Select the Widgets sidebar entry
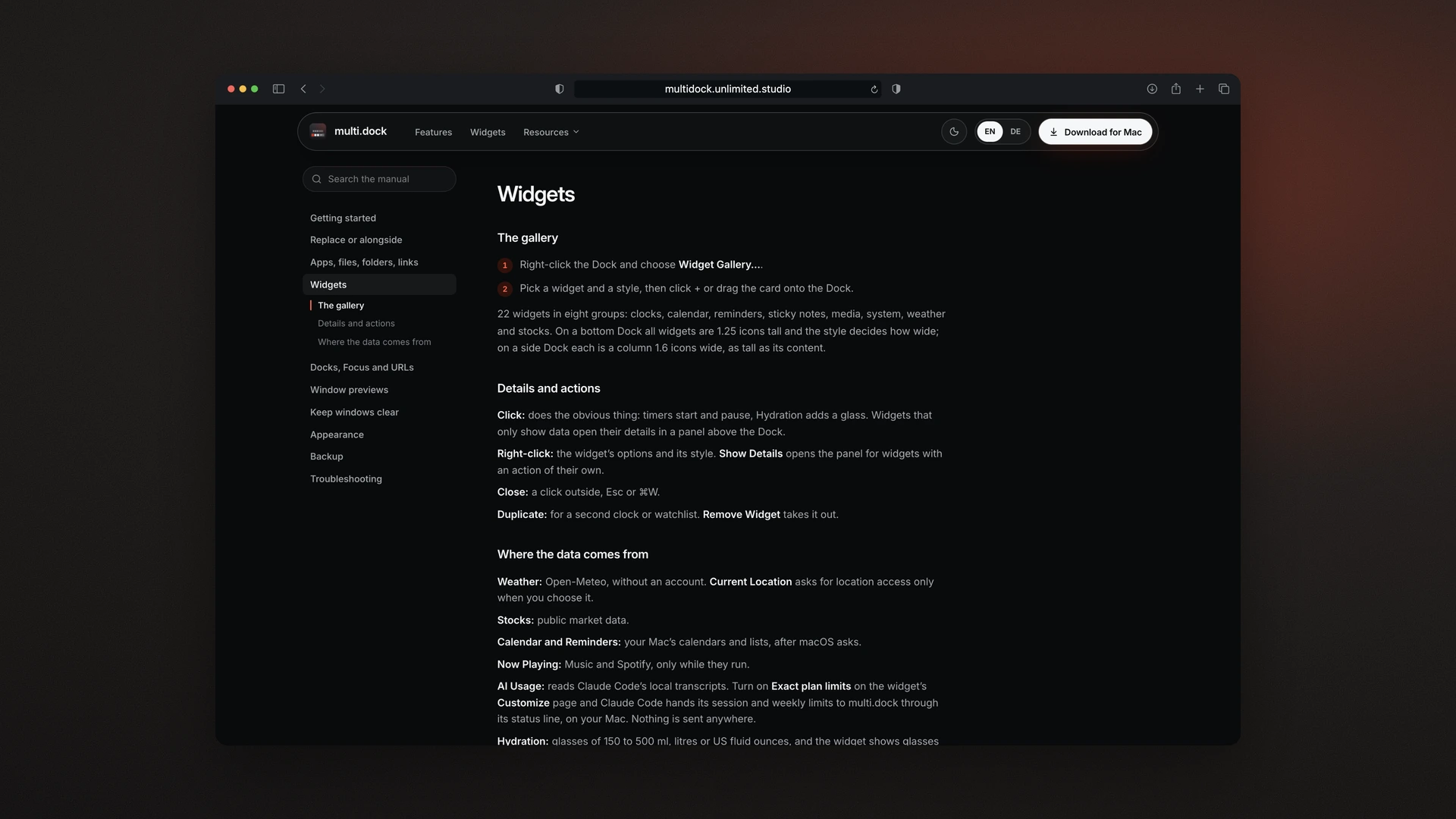The width and height of the screenshot is (1456, 819). click(x=379, y=284)
